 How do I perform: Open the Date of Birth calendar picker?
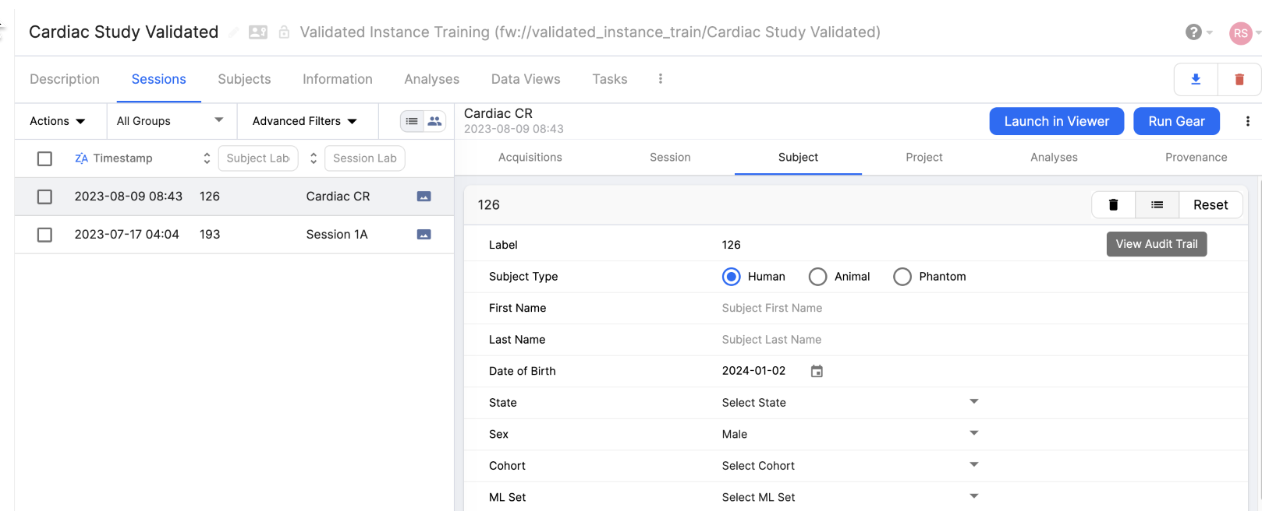tap(817, 371)
